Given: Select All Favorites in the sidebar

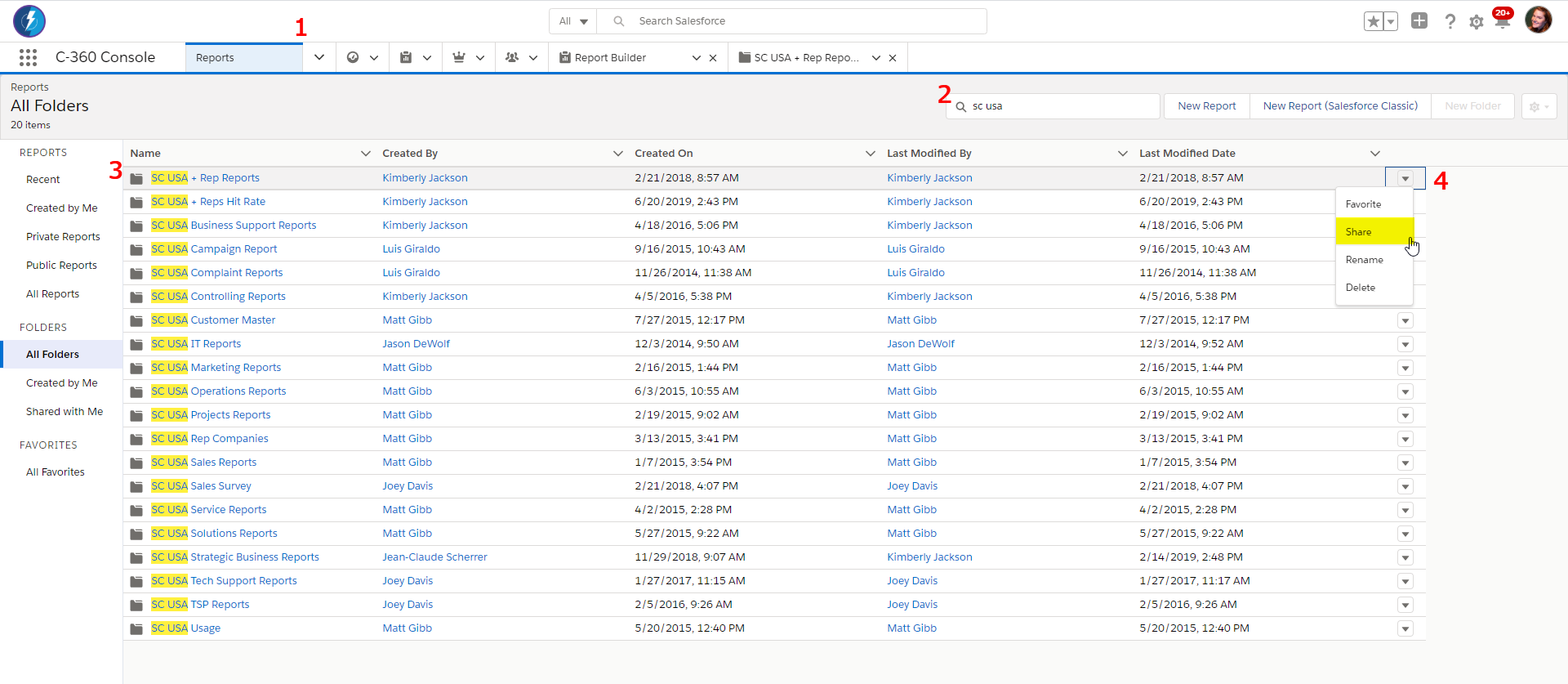Looking at the screenshot, I should point(56,472).
